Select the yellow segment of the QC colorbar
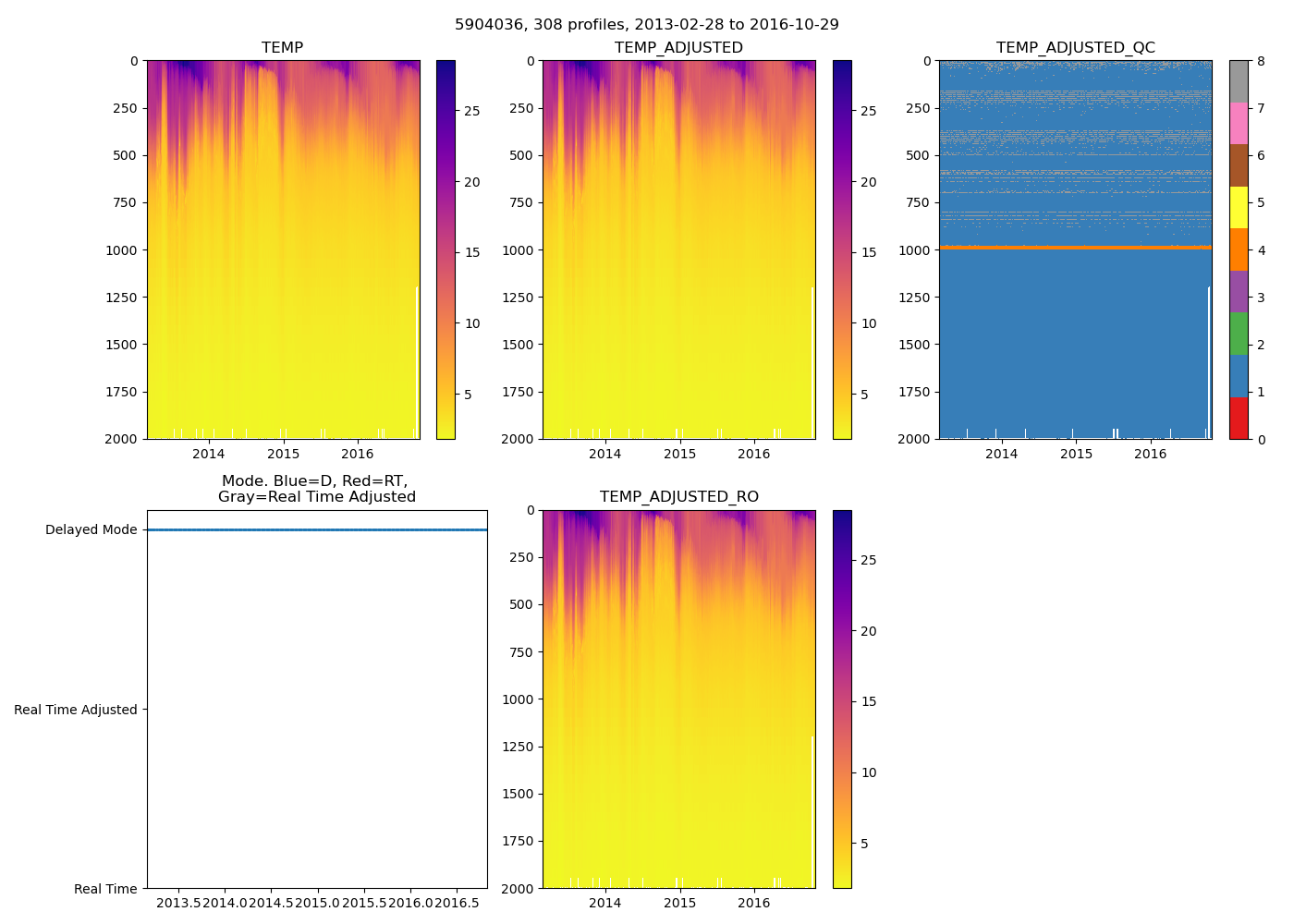1294x924 pixels. (x=1239, y=208)
